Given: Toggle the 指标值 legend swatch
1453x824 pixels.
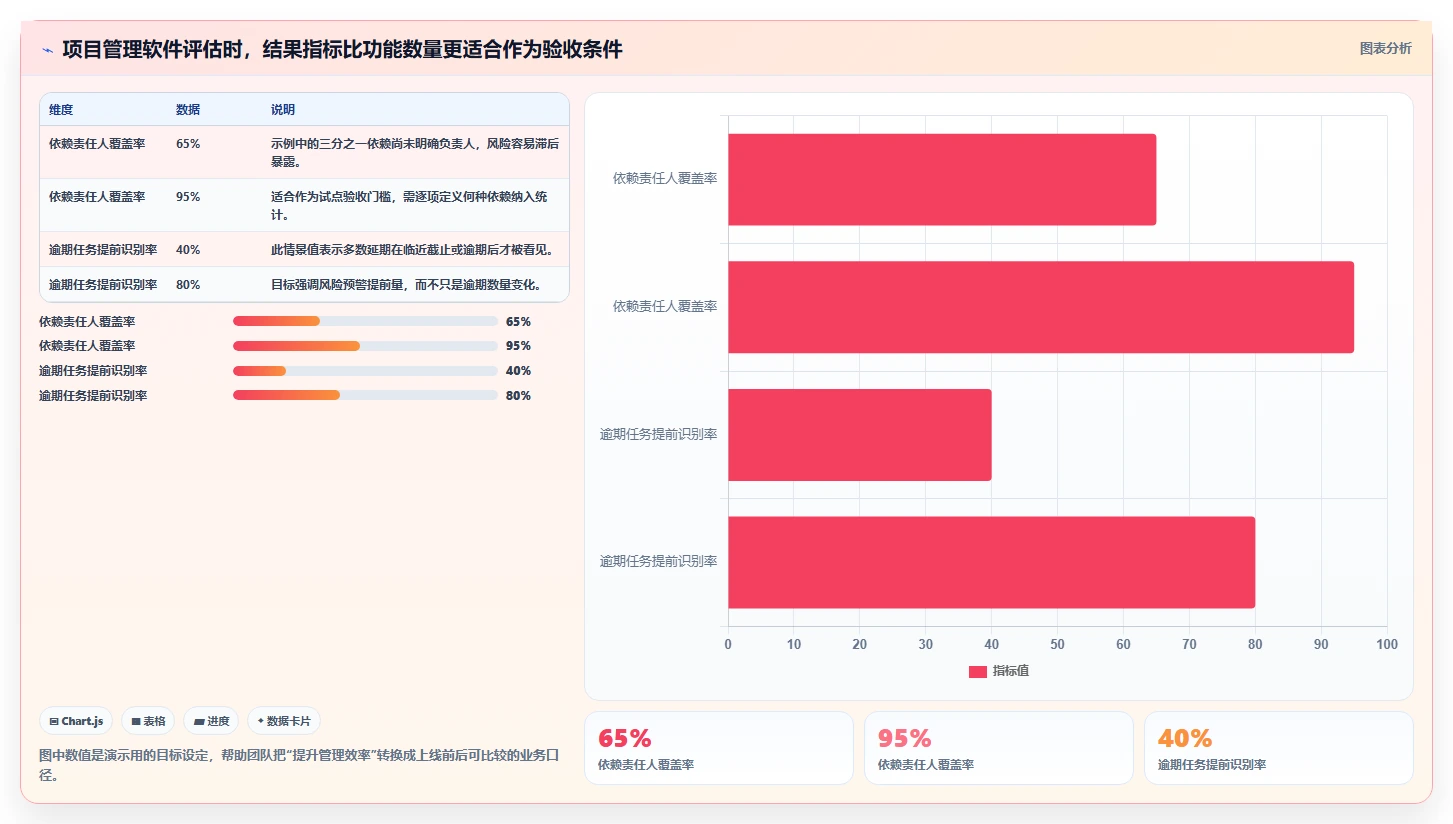Looking at the screenshot, I should 977,671.
